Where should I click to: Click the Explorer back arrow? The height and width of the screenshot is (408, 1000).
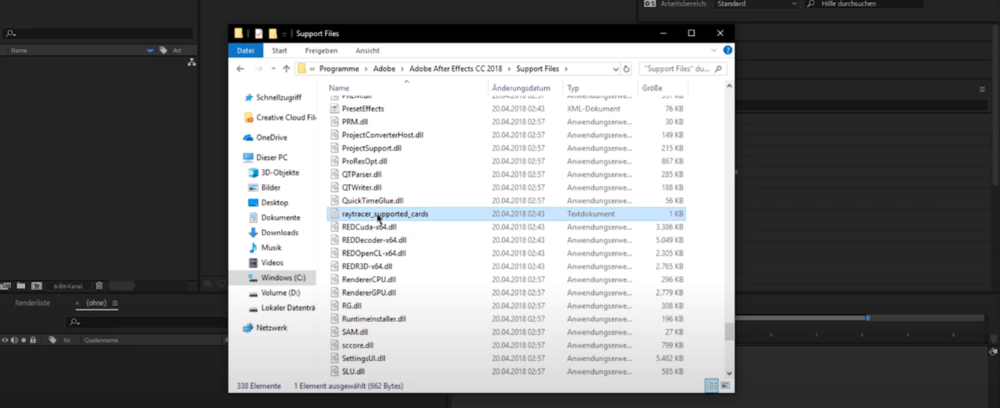point(240,69)
